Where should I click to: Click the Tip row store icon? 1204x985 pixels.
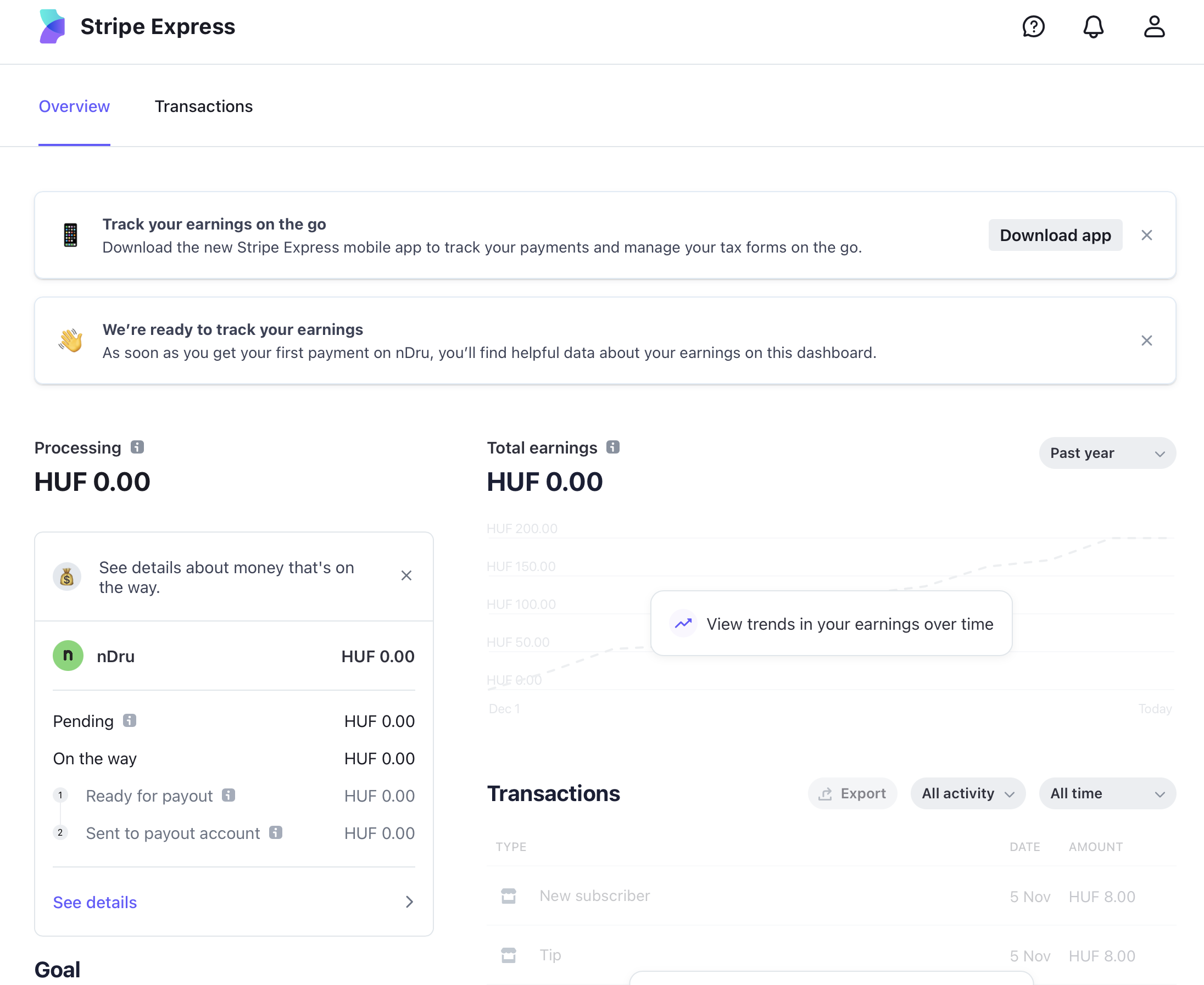pyautogui.click(x=509, y=955)
